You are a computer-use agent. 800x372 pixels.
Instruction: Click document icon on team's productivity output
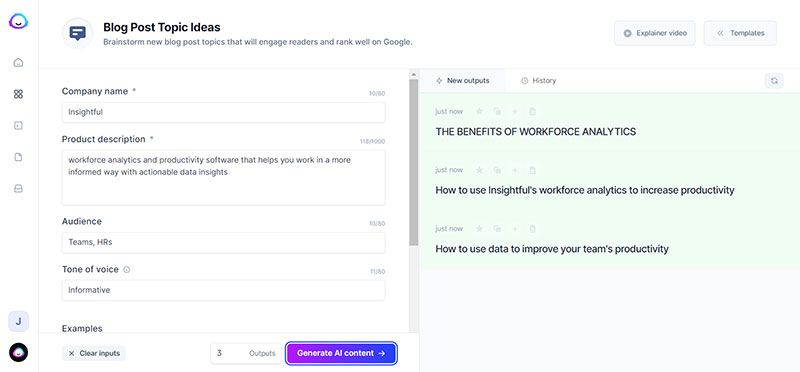pyautogui.click(x=532, y=229)
